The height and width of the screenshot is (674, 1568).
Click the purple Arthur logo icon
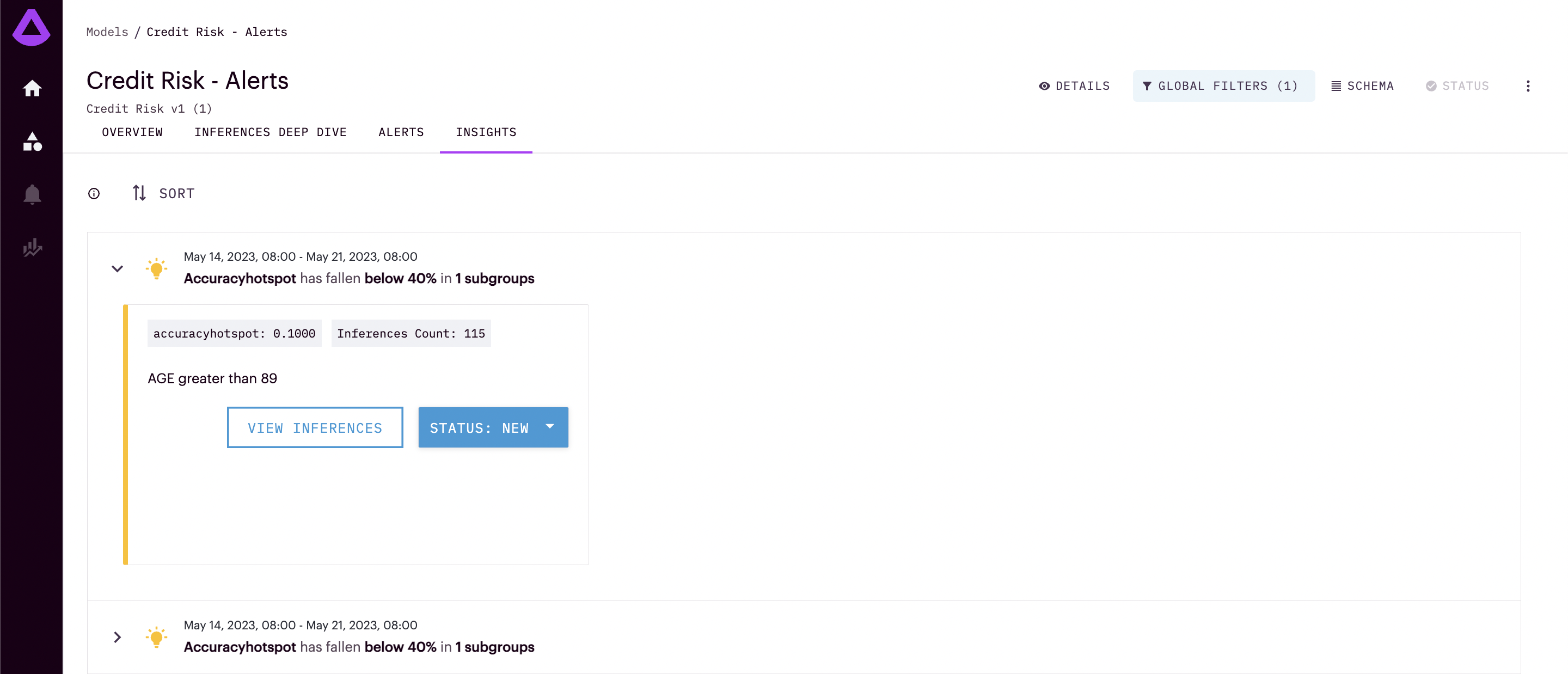(31, 28)
